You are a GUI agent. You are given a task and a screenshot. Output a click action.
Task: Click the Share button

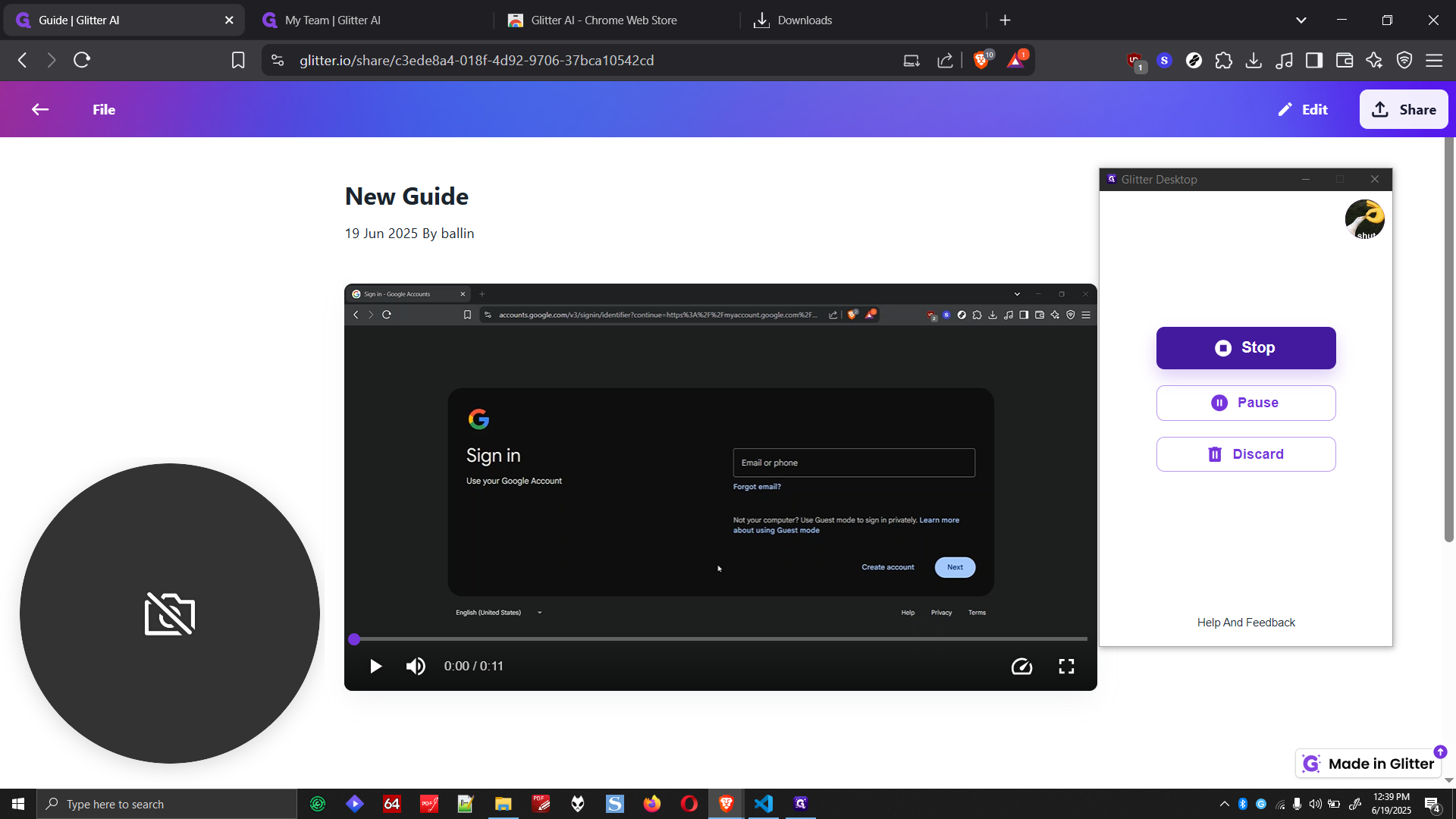pyautogui.click(x=1403, y=110)
